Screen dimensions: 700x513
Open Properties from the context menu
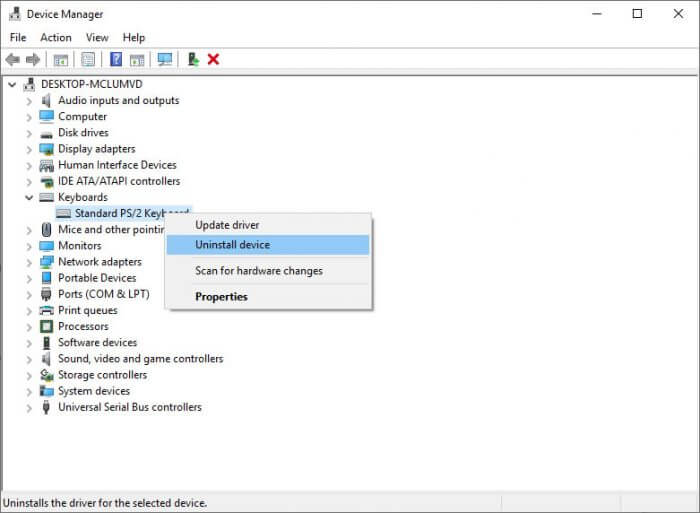(268, 296)
